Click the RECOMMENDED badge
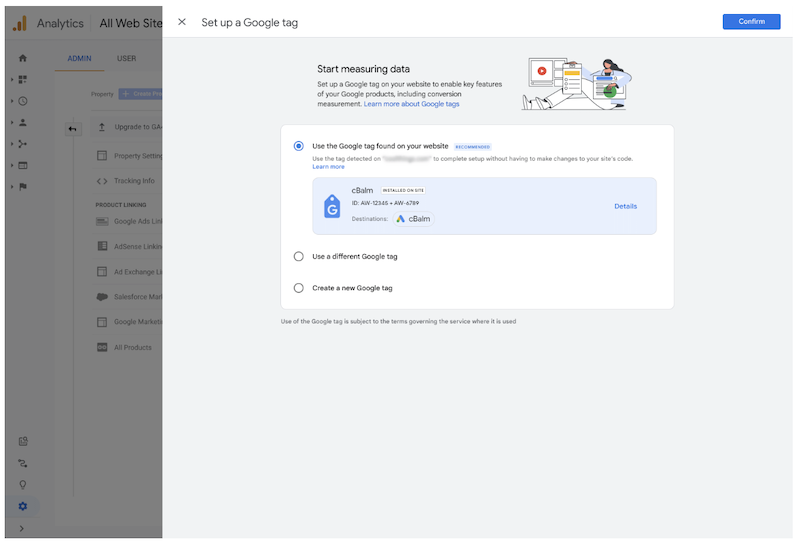The image size is (800, 545). click(x=472, y=147)
